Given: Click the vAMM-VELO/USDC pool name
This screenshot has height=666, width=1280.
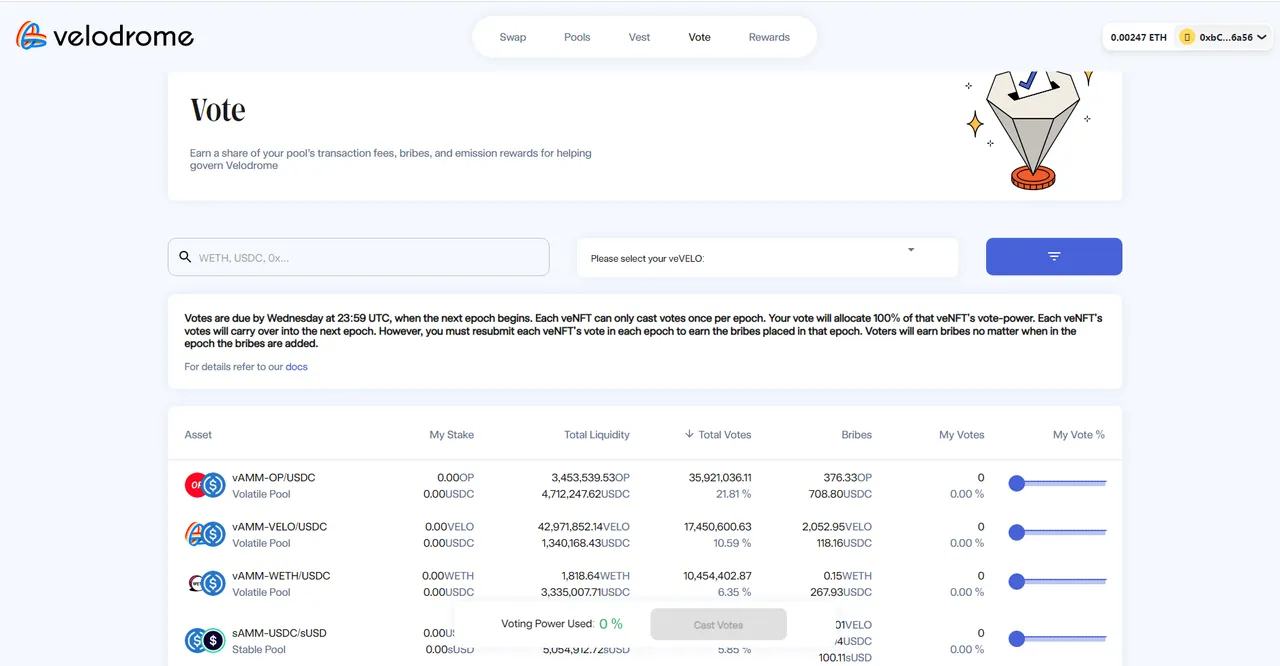Looking at the screenshot, I should (280, 527).
